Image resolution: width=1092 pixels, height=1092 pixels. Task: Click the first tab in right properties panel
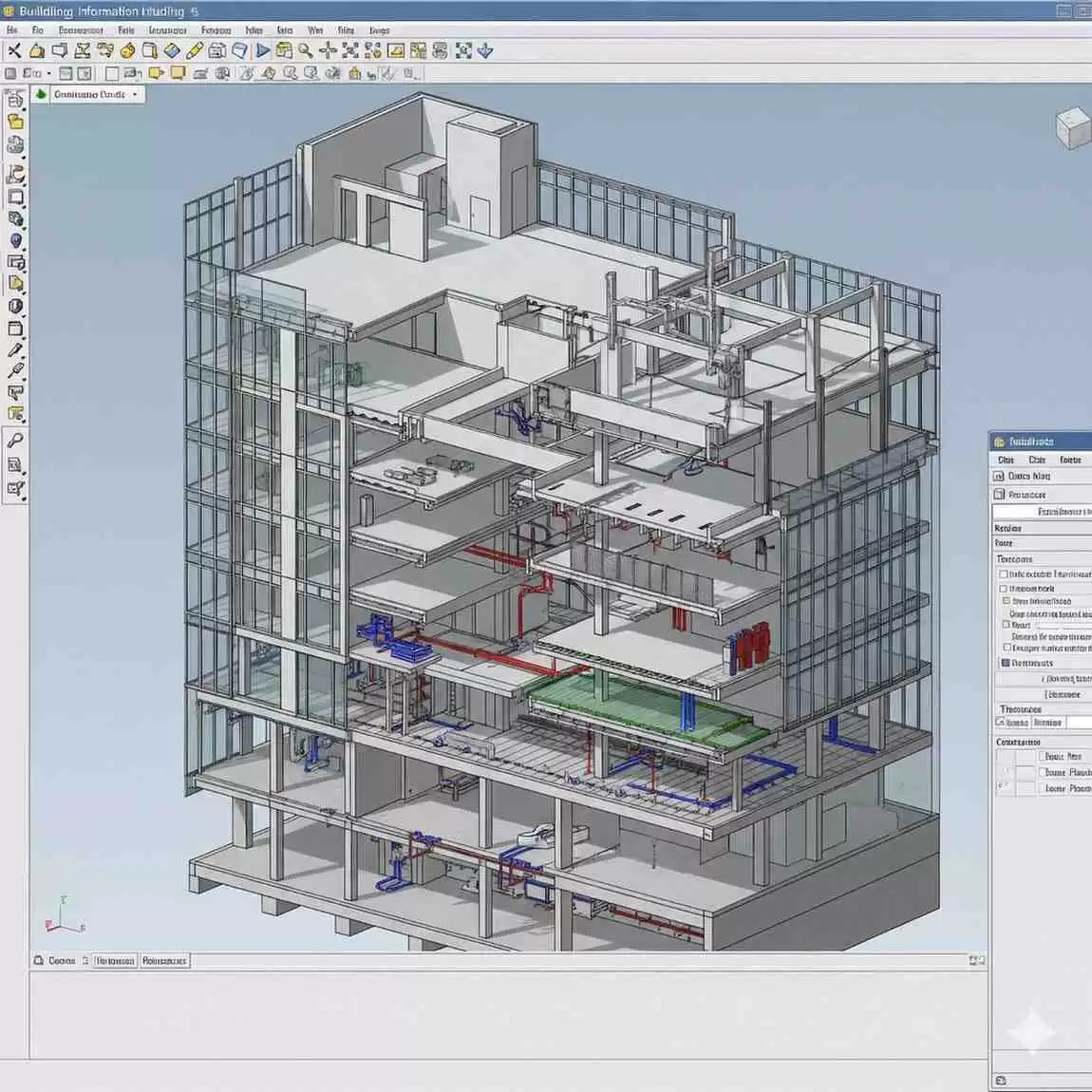coord(1005,460)
